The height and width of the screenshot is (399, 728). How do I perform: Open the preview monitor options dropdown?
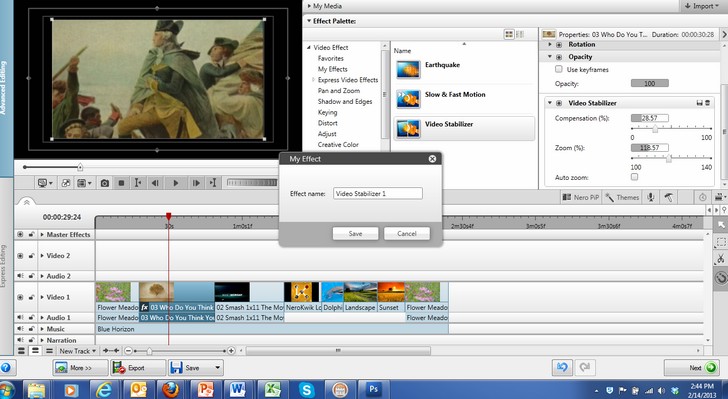45,183
